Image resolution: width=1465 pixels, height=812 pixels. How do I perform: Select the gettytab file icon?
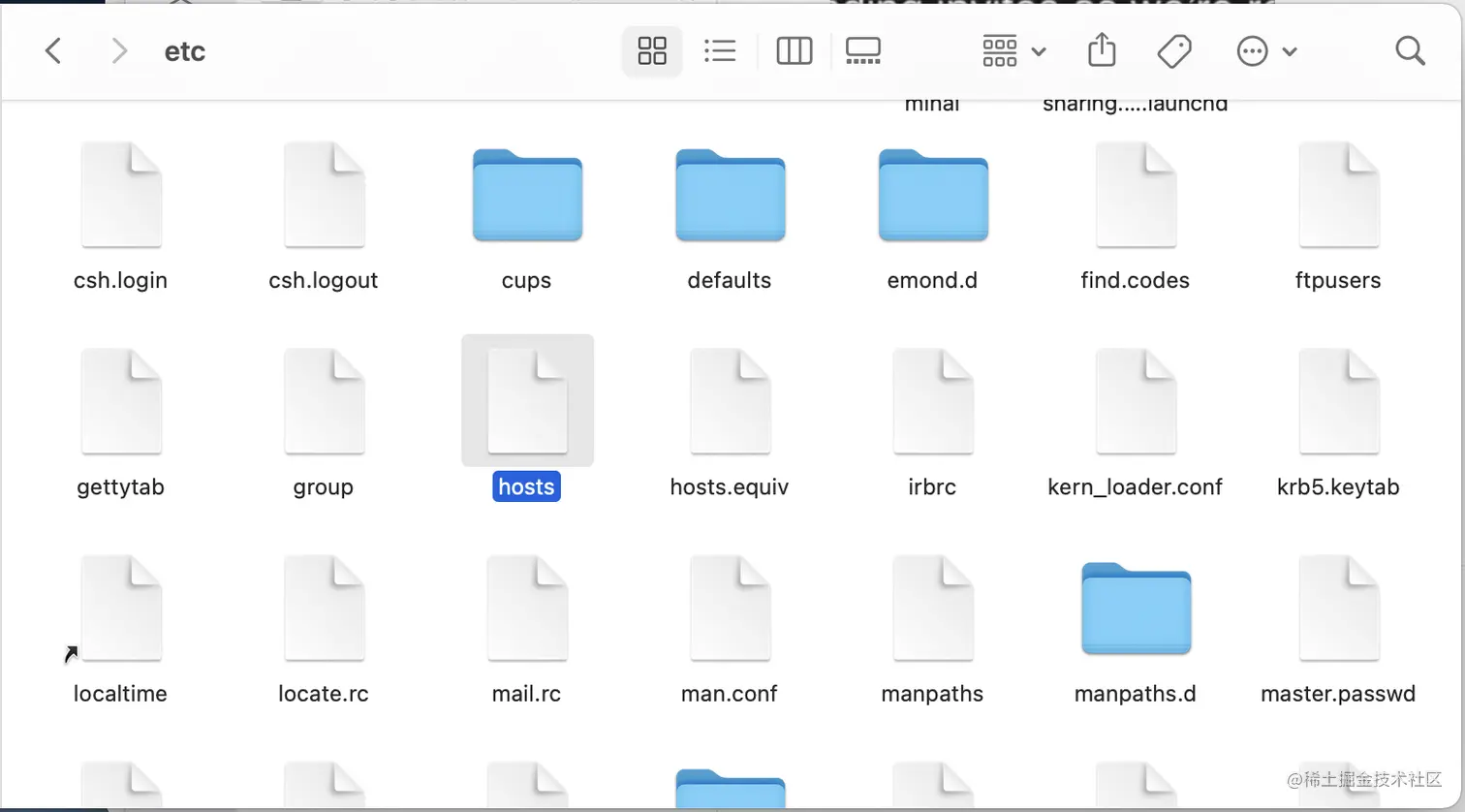pos(121,401)
